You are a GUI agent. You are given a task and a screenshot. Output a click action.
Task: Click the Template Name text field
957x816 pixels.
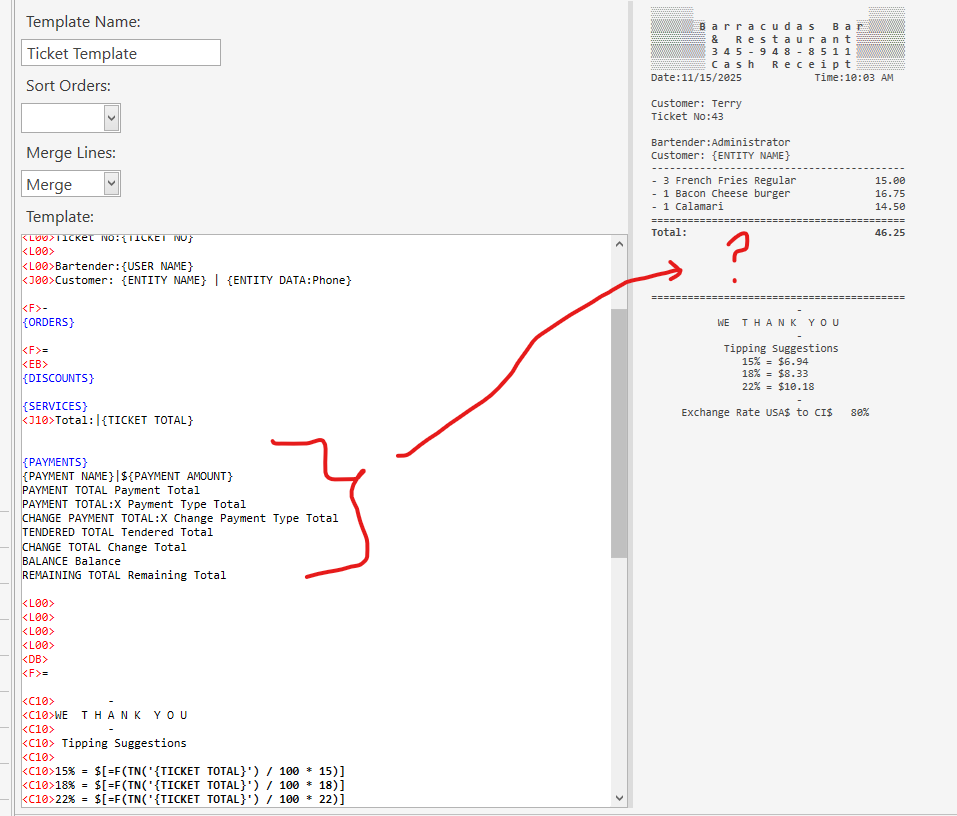(x=120, y=53)
